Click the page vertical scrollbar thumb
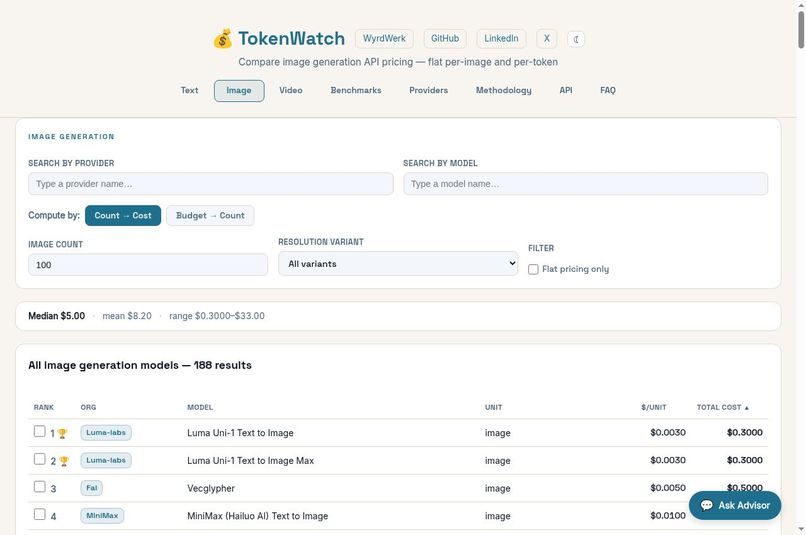The height and width of the screenshot is (535, 806). click(x=801, y=30)
